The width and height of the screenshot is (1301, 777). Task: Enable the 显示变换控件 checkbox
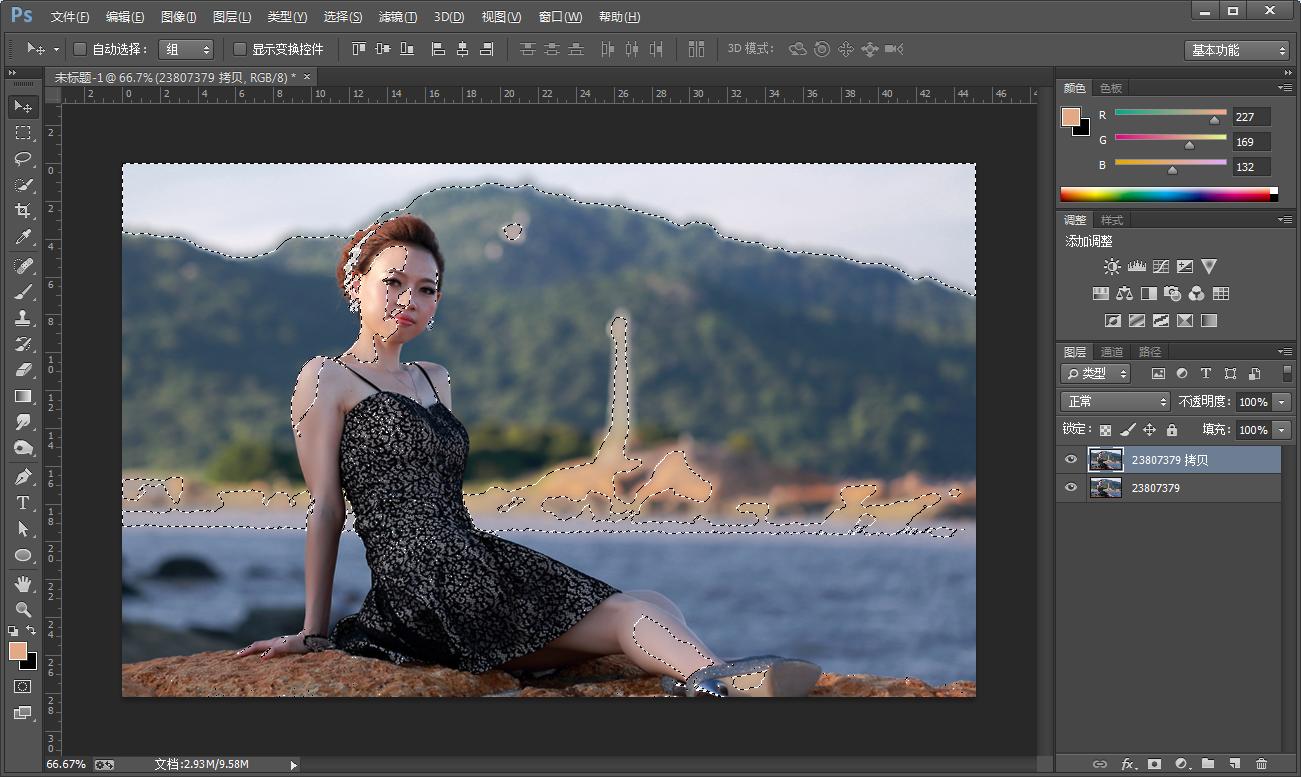240,49
